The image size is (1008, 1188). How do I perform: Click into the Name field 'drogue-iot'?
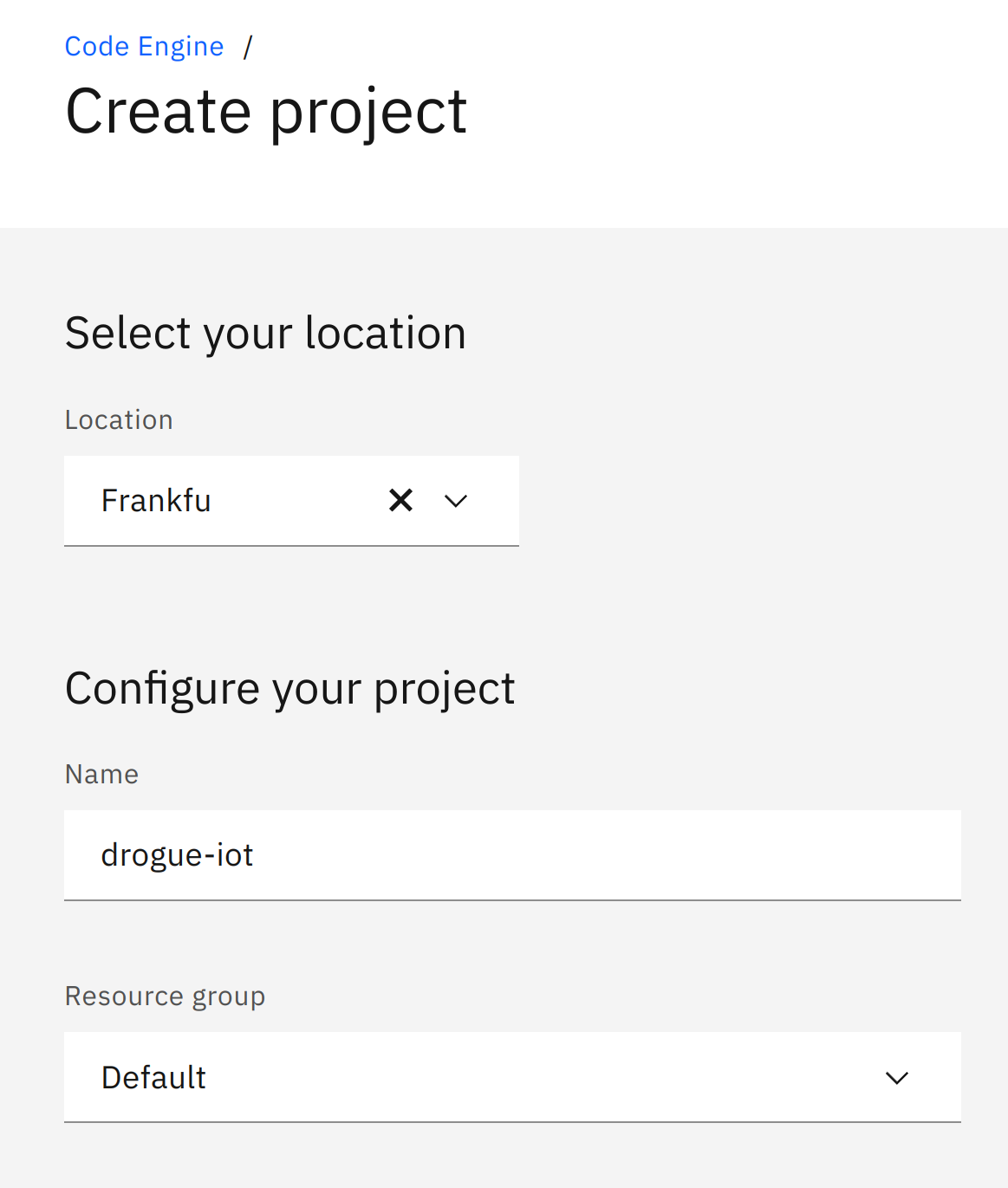[512, 855]
